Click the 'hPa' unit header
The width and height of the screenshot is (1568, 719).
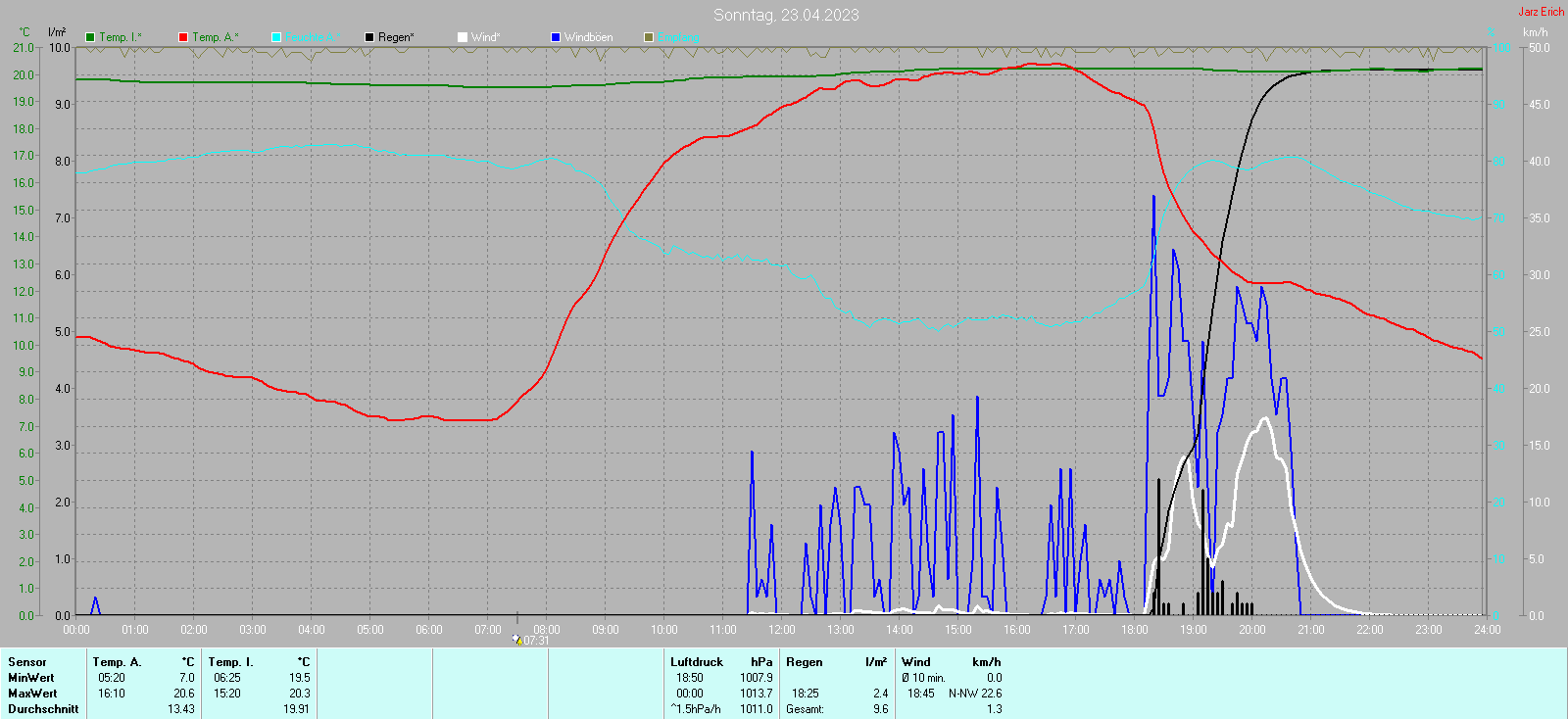point(761,662)
